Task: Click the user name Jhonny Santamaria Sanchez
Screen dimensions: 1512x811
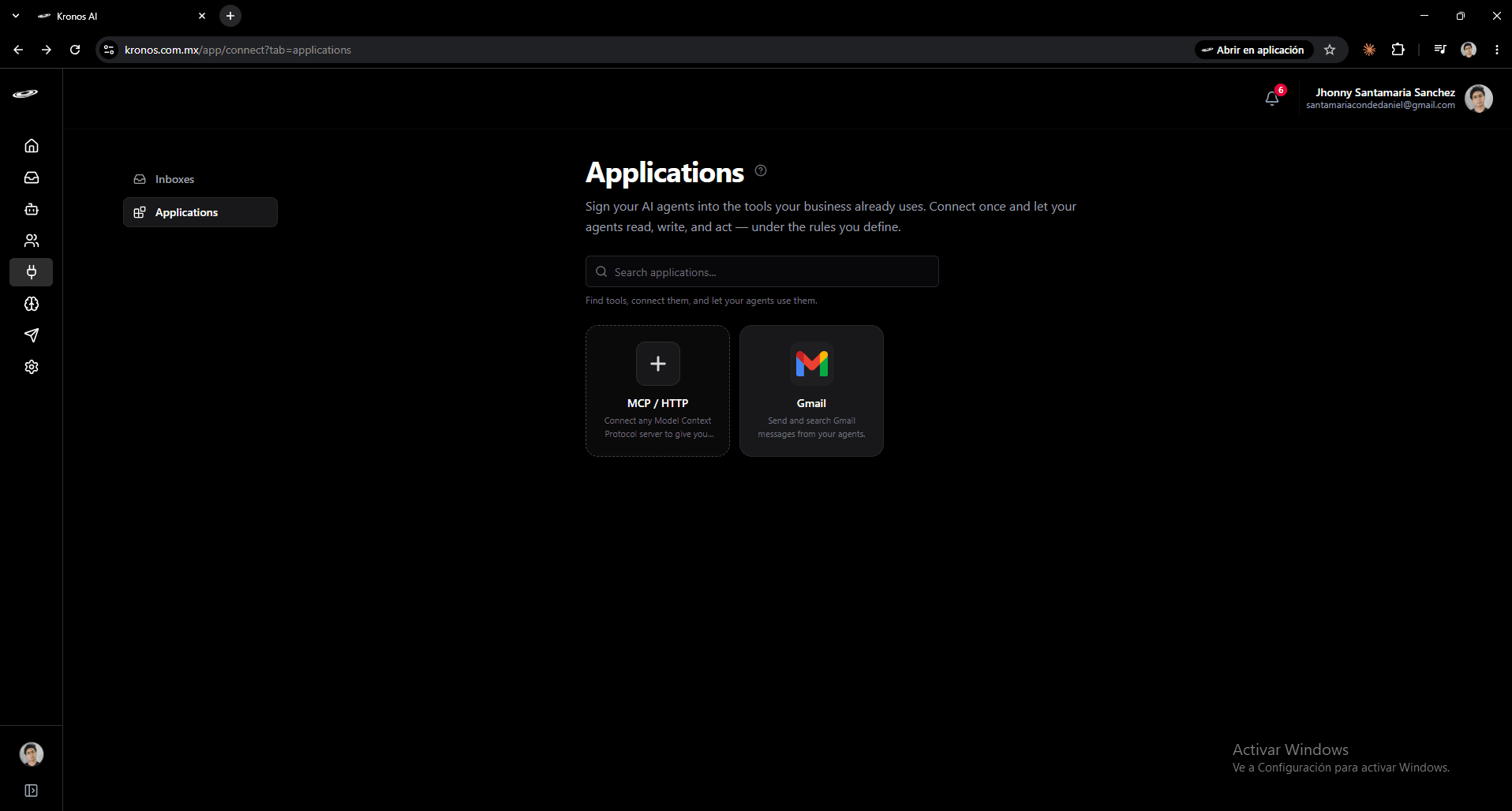Action: (1385, 92)
